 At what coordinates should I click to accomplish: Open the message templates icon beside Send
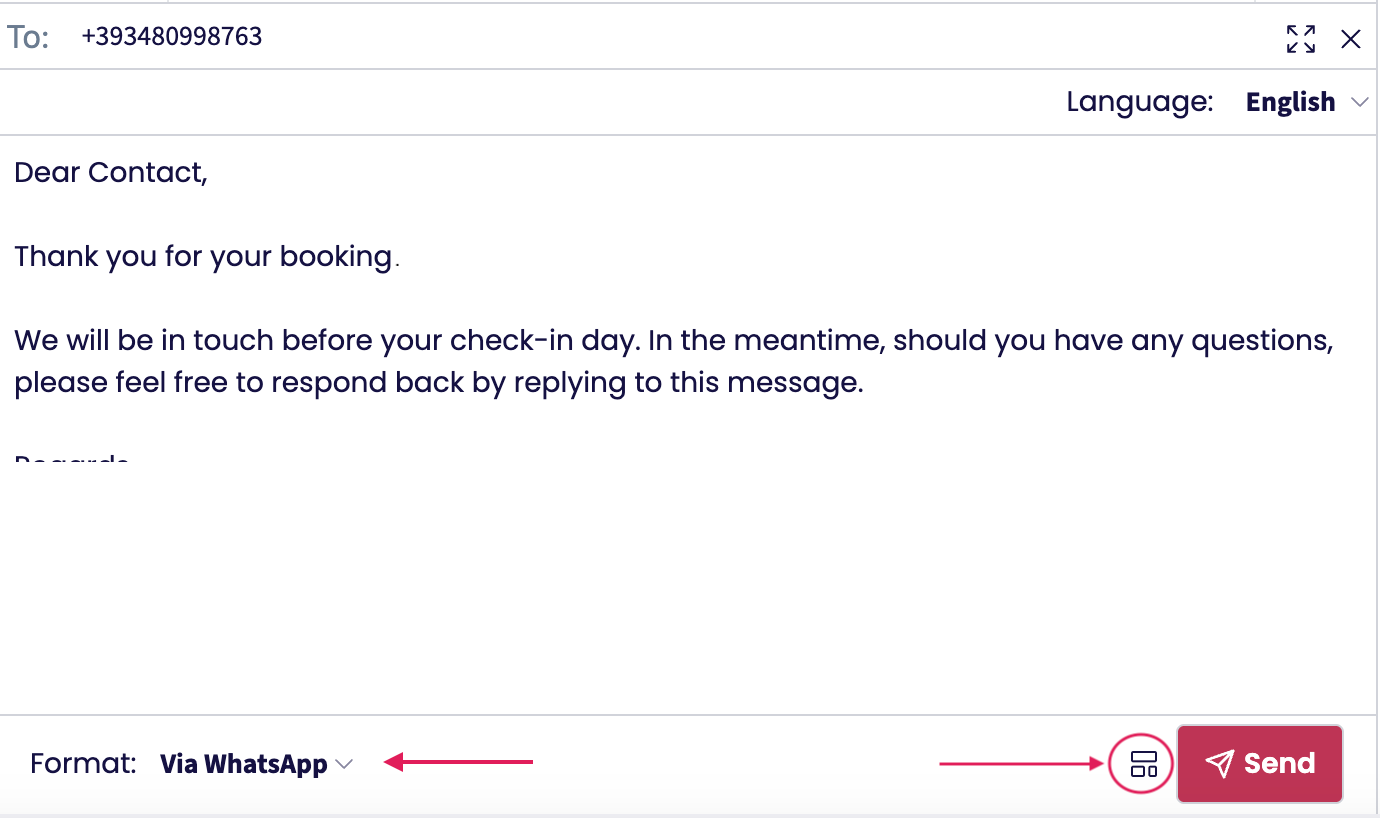[1143, 764]
